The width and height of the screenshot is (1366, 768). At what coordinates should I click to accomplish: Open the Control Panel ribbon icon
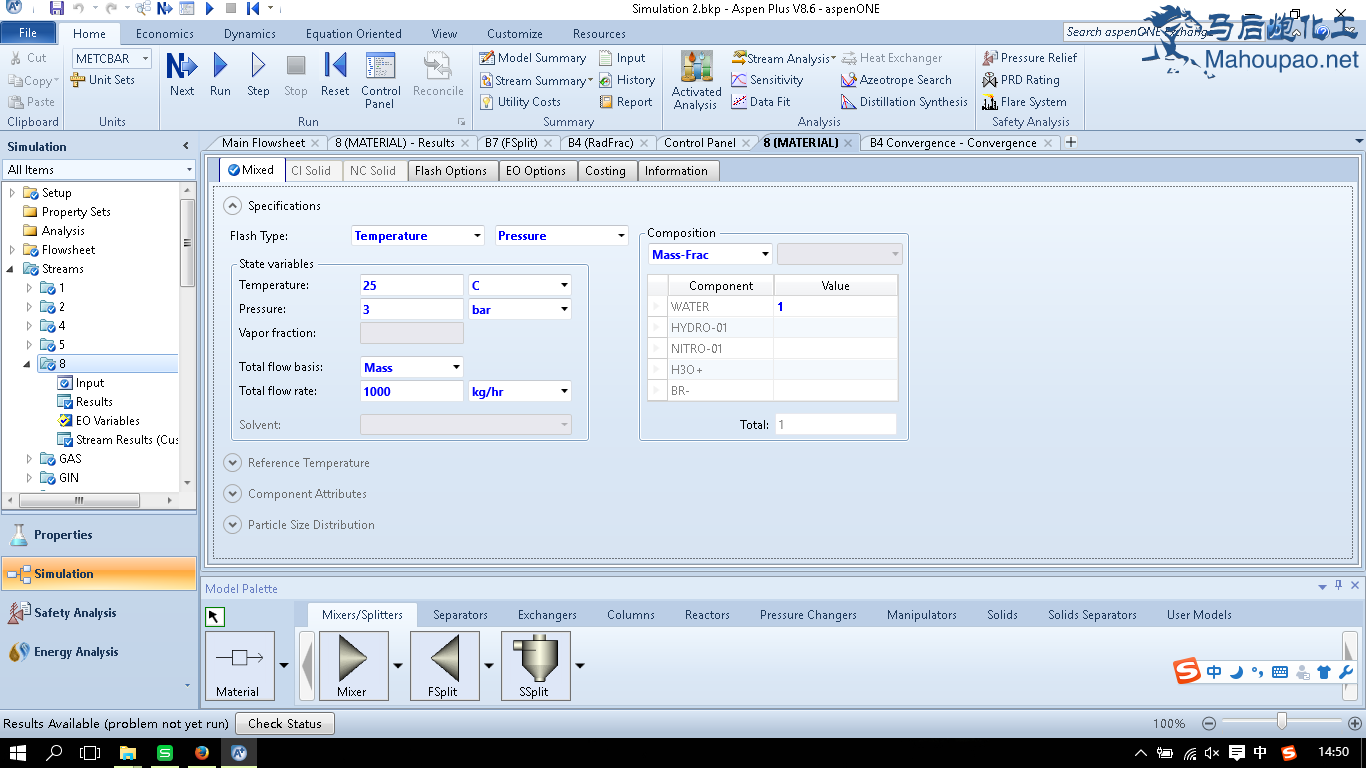pyautogui.click(x=381, y=80)
